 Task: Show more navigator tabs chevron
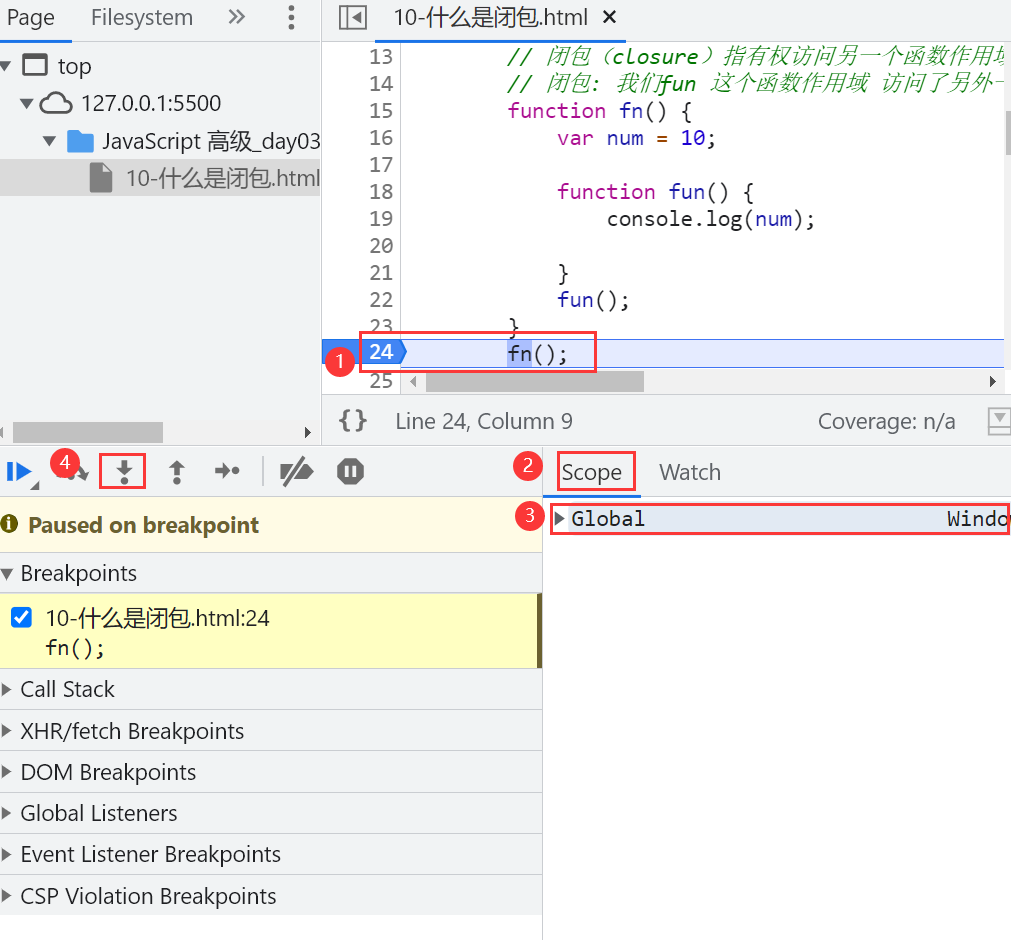[x=237, y=18]
